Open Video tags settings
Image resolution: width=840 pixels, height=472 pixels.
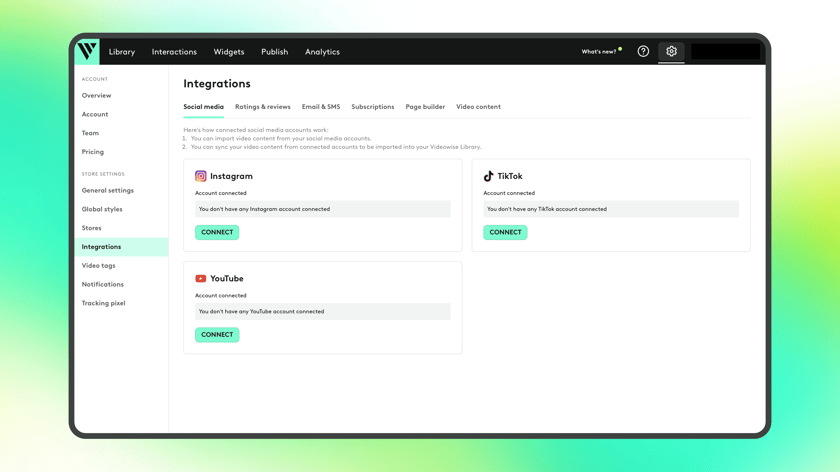click(x=98, y=266)
